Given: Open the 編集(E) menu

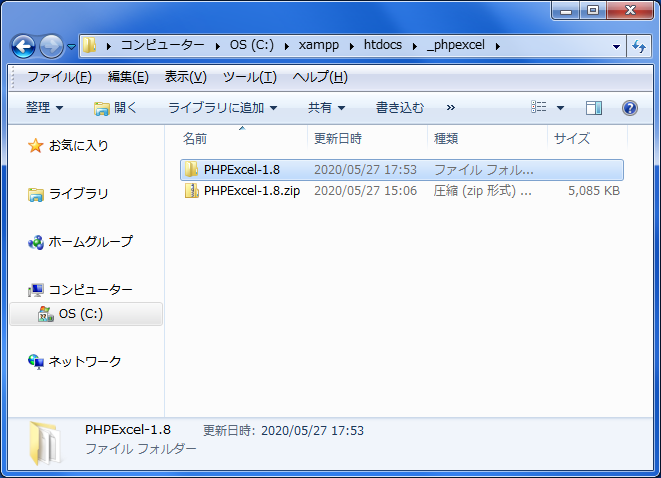Looking at the screenshot, I should tap(128, 77).
